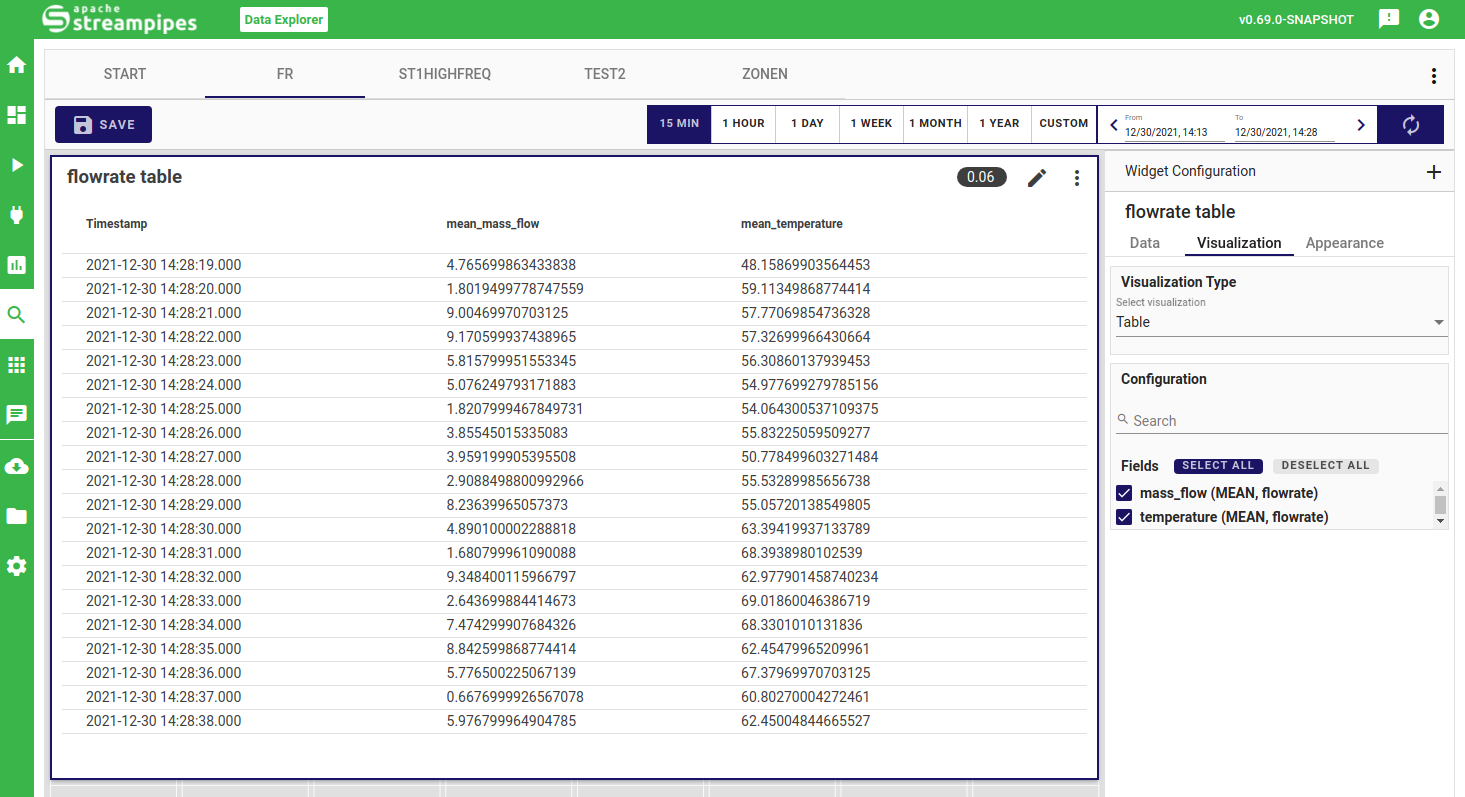Uncheck temperature (MEAN, flowrate) field
This screenshot has width=1465, height=797.
click(x=1124, y=517)
